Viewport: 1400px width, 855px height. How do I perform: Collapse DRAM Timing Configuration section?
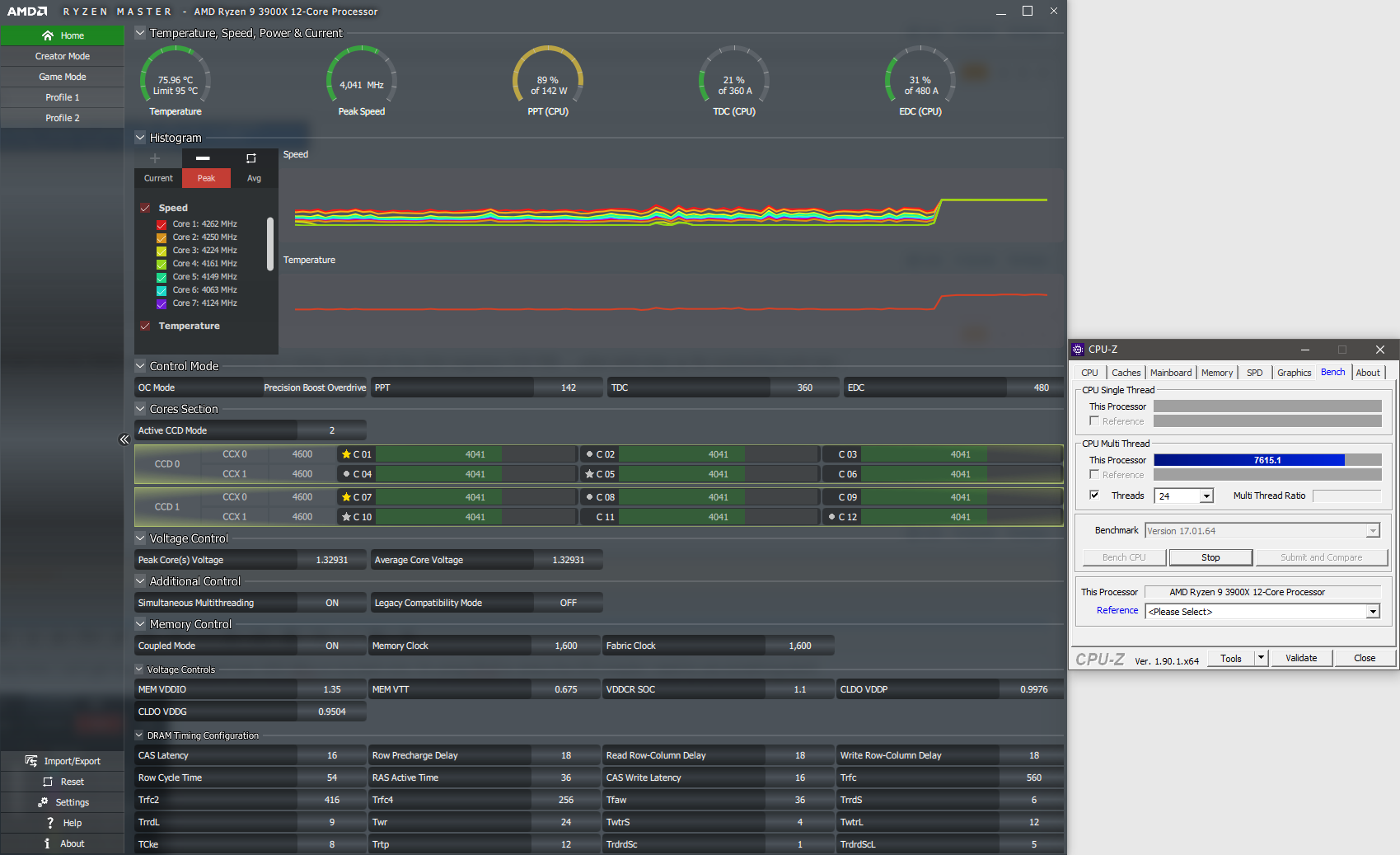pos(139,735)
